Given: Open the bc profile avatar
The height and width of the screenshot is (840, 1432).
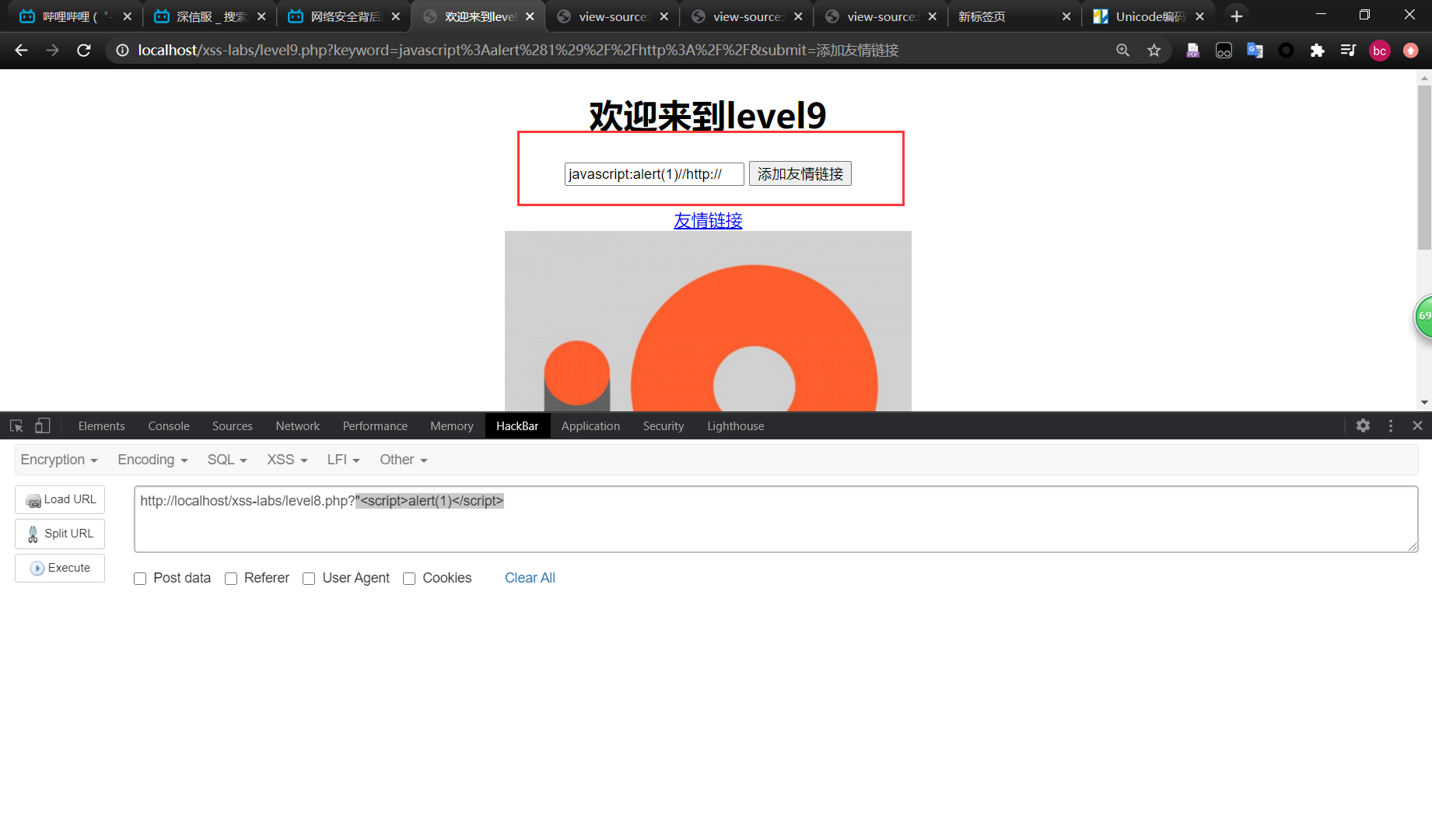Looking at the screenshot, I should point(1379,51).
